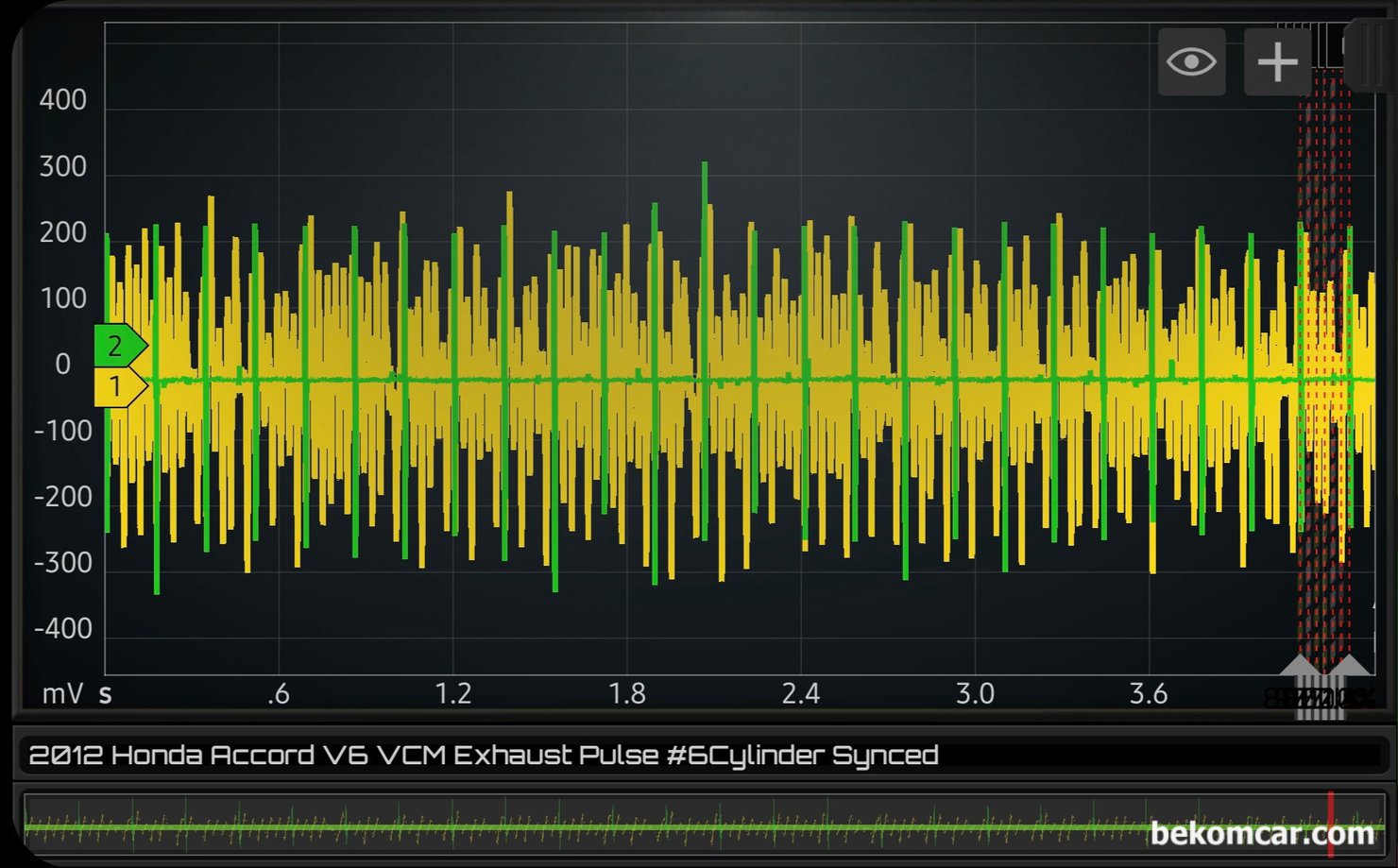The height and width of the screenshot is (868, 1398).
Task: Click the red dashed cursor lines in the graph
Action: (1324, 378)
